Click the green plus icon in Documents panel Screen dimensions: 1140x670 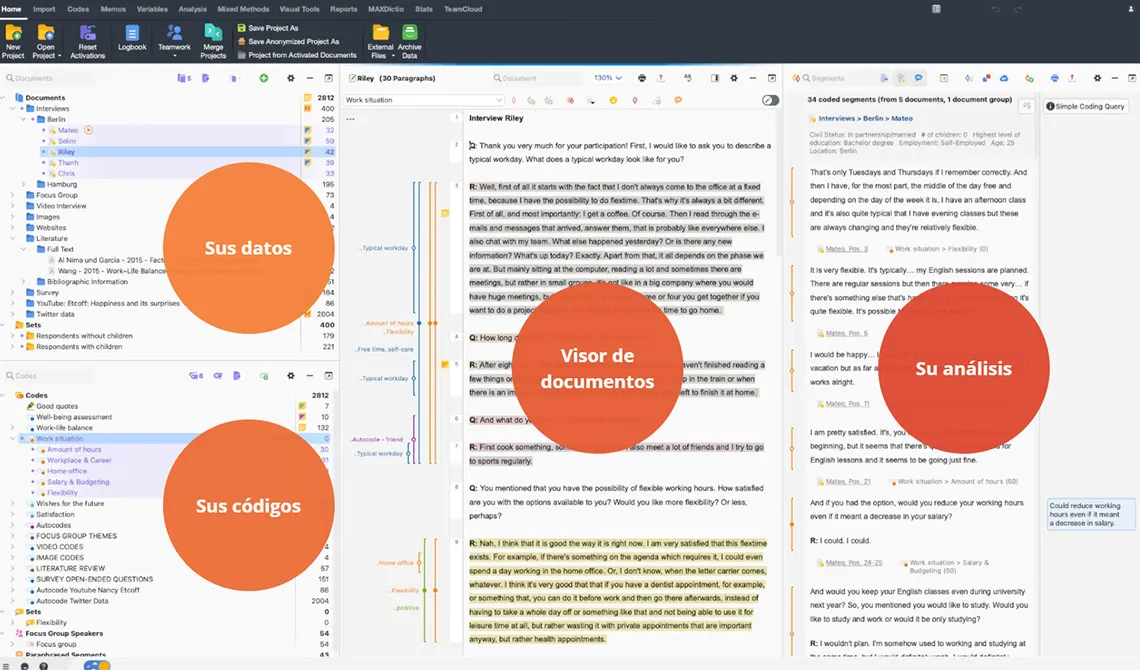pos(263,78)
